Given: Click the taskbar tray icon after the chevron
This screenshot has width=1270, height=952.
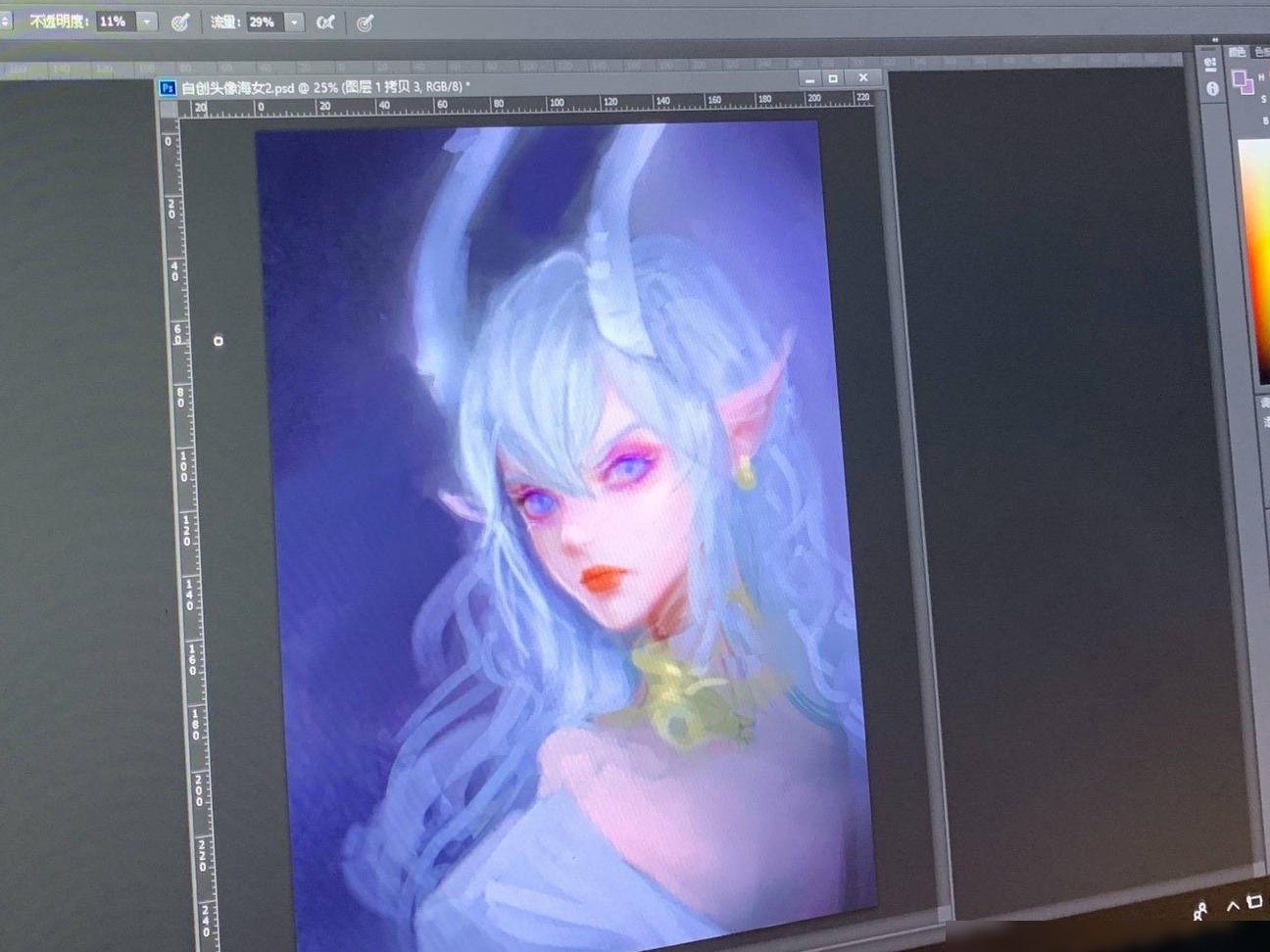Looking at the screenshot, I should coord(1255,901).
